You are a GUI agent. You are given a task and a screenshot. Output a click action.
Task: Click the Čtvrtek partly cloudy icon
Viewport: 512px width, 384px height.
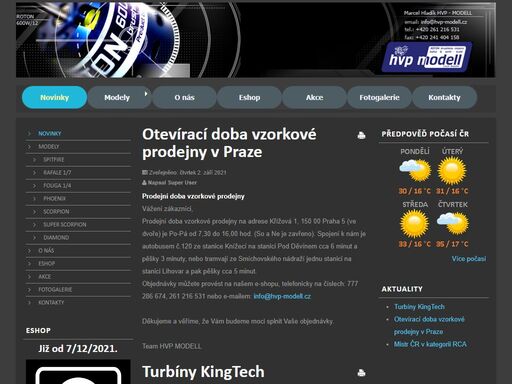453,224
